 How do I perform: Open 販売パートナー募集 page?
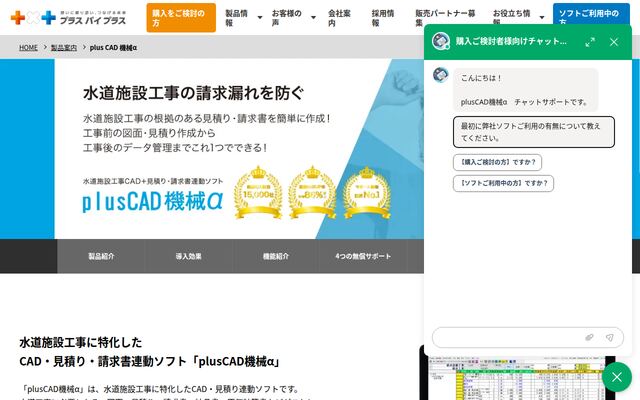445,18
